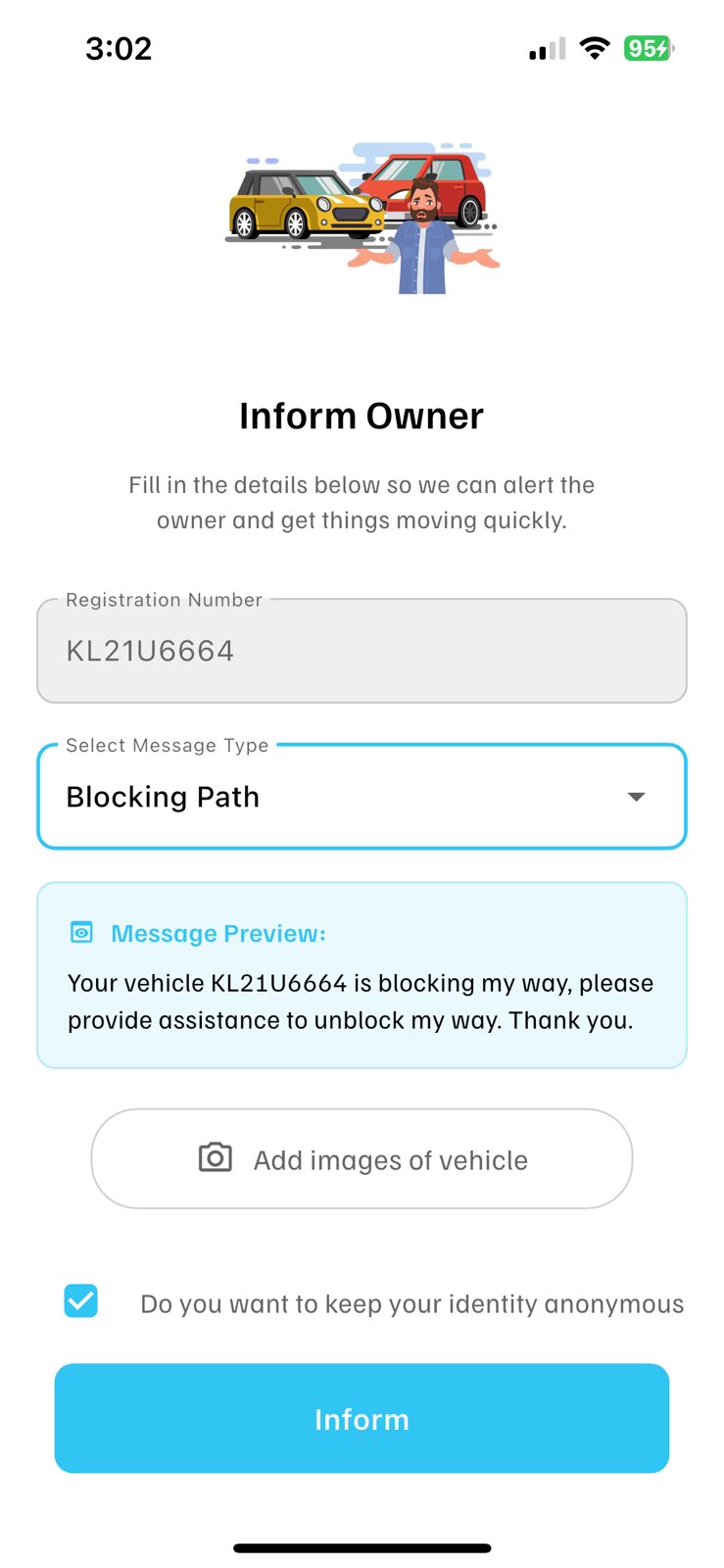Tap the 3:02 clock in status bar

pyautogui.click(x=119, y=48)
